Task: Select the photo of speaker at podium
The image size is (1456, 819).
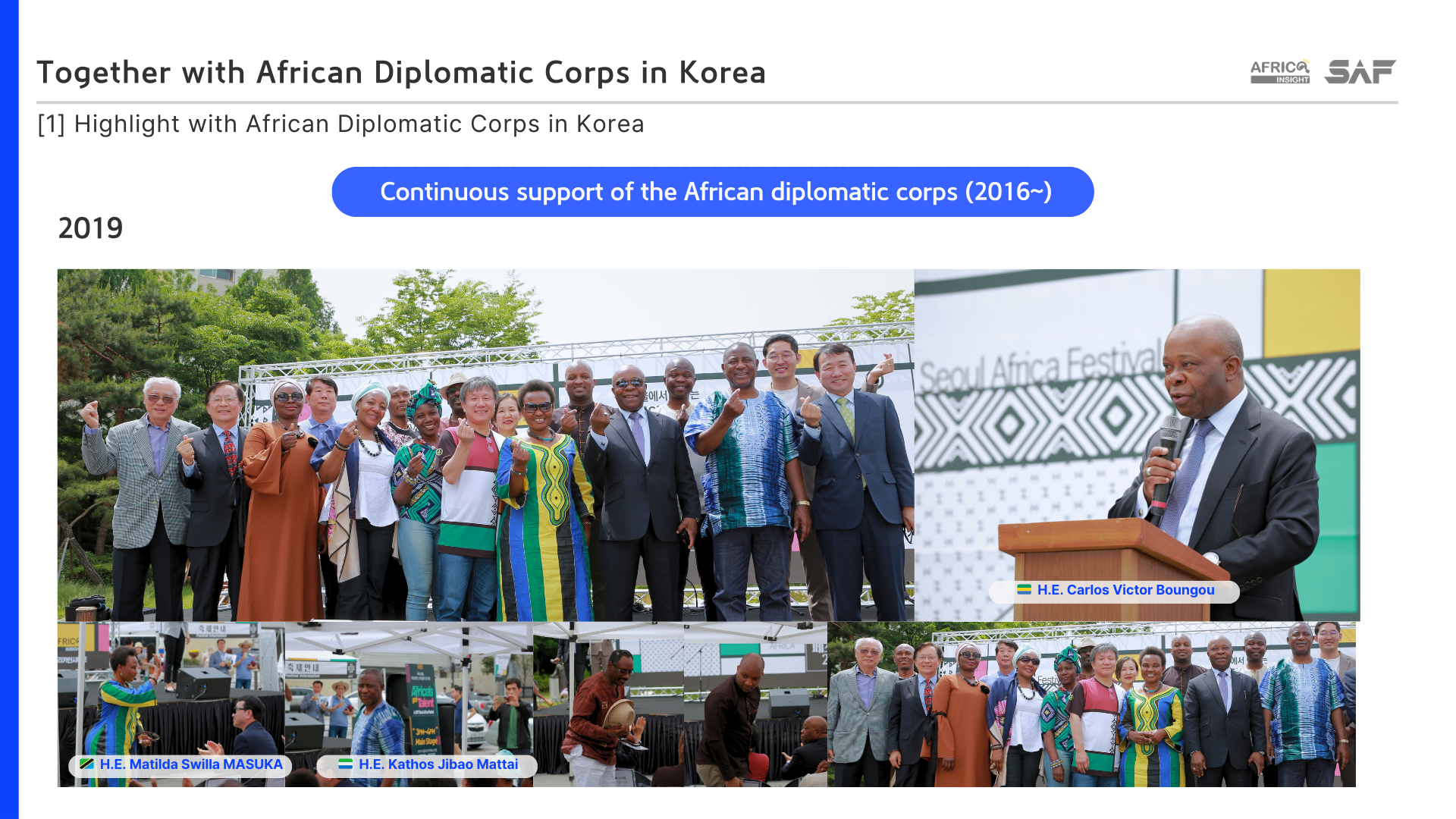Action: click(x=1137, y=445)
